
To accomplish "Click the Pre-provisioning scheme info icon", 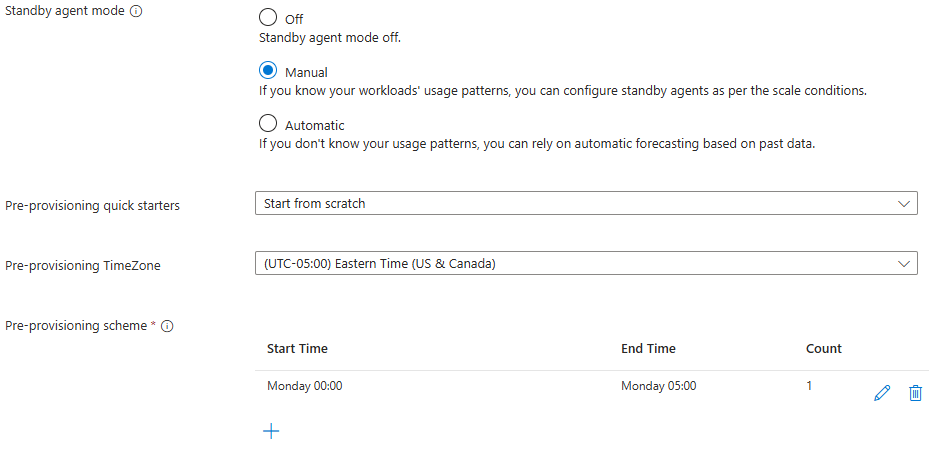I will click(167, 326).
